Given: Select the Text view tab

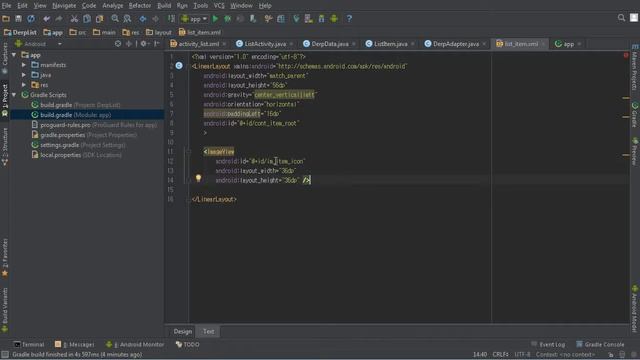Looking at the screenshot, I should coord(209,331).
